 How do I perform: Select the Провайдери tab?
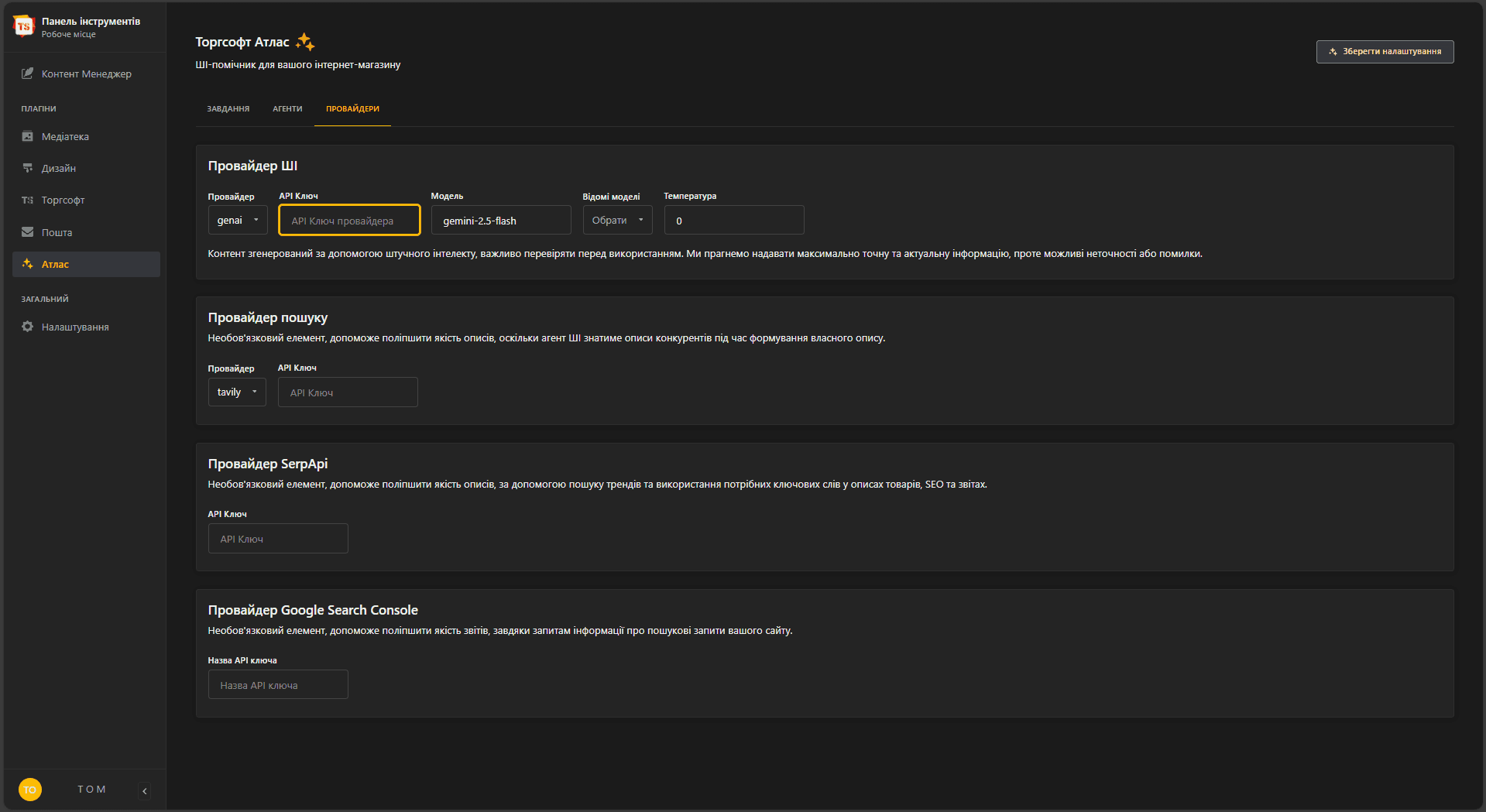[352, 109]
